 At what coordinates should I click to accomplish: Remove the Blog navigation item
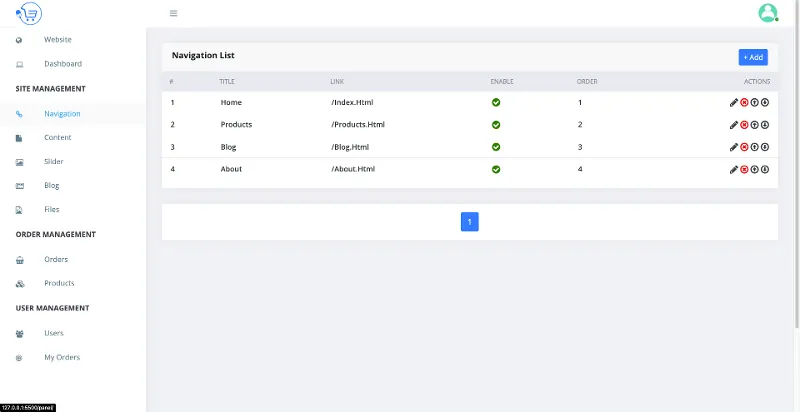coord(744,147)
